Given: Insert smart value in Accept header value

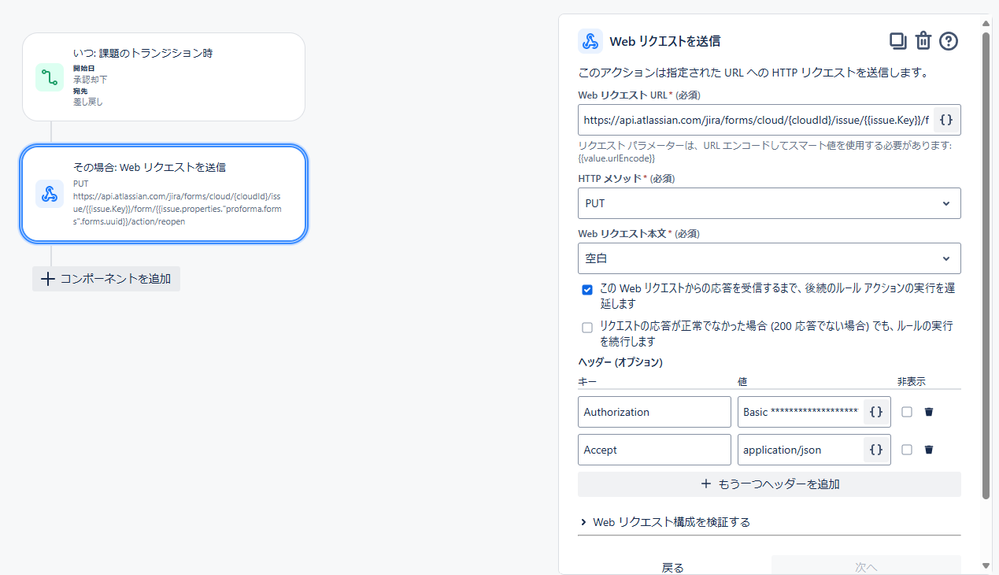Looking at the screenshot, I should click(x=876, y=450).
